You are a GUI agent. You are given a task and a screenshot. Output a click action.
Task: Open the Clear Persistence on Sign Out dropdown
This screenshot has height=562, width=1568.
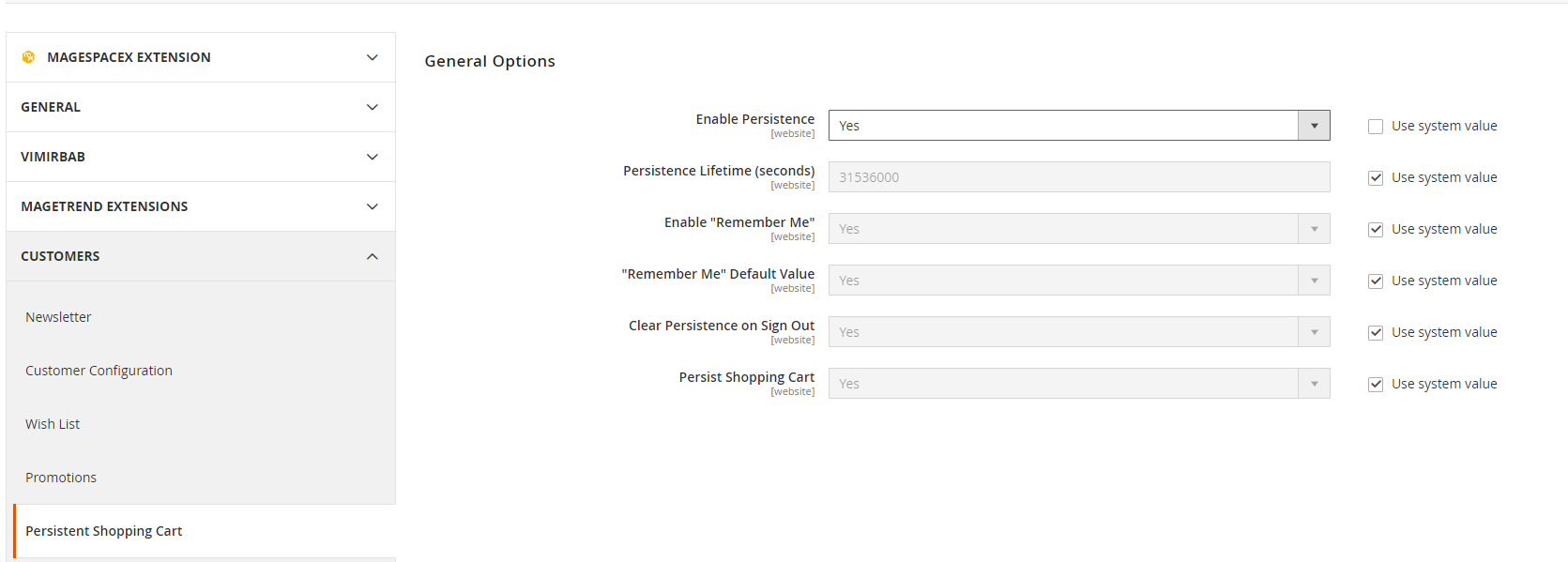1314,331
